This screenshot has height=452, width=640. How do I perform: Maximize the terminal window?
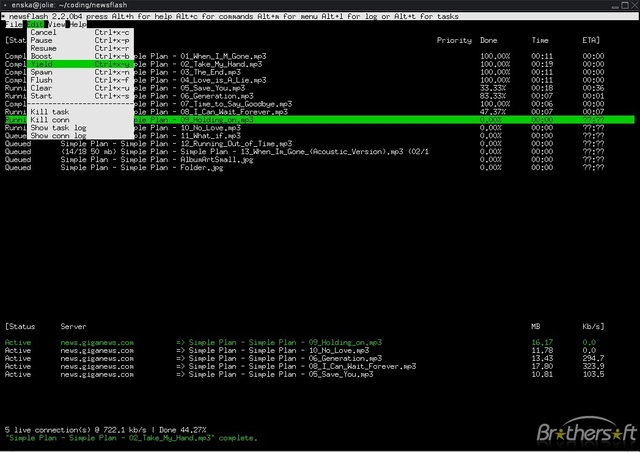(x=625, y=5)
